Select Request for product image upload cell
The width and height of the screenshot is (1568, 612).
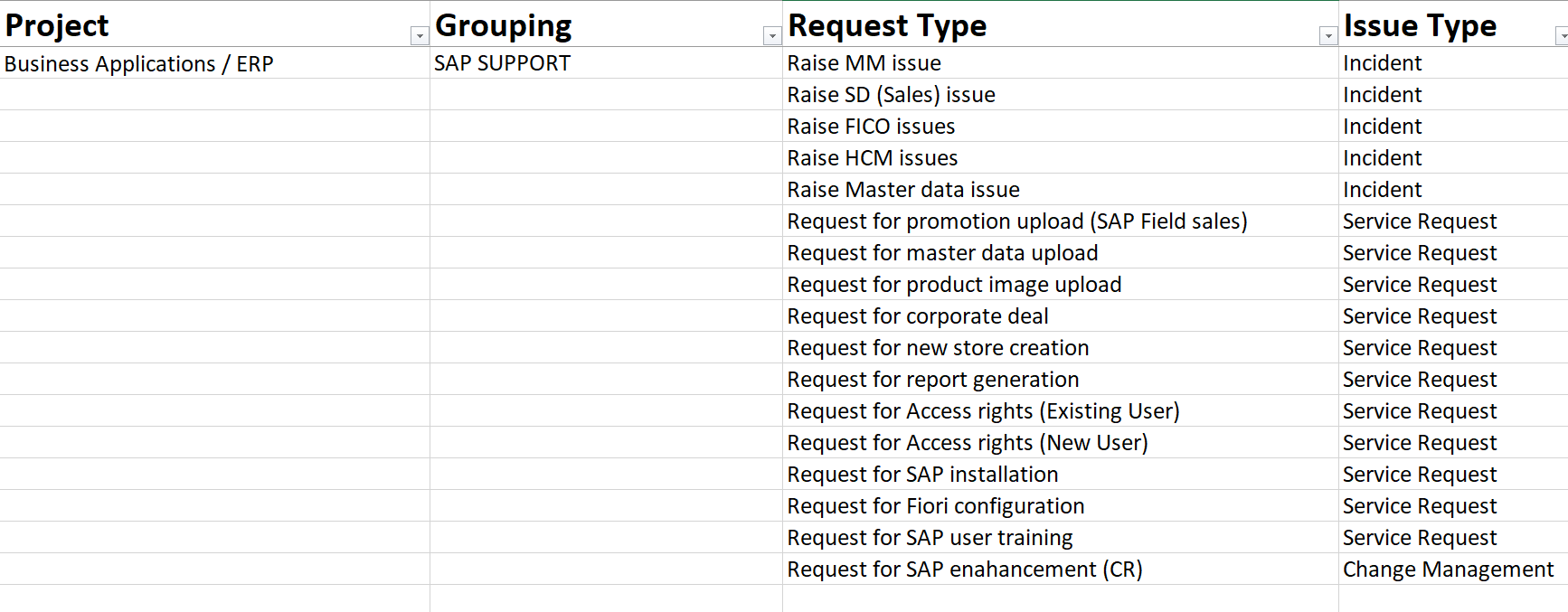pyautogui.click(x=1060, y=285)
